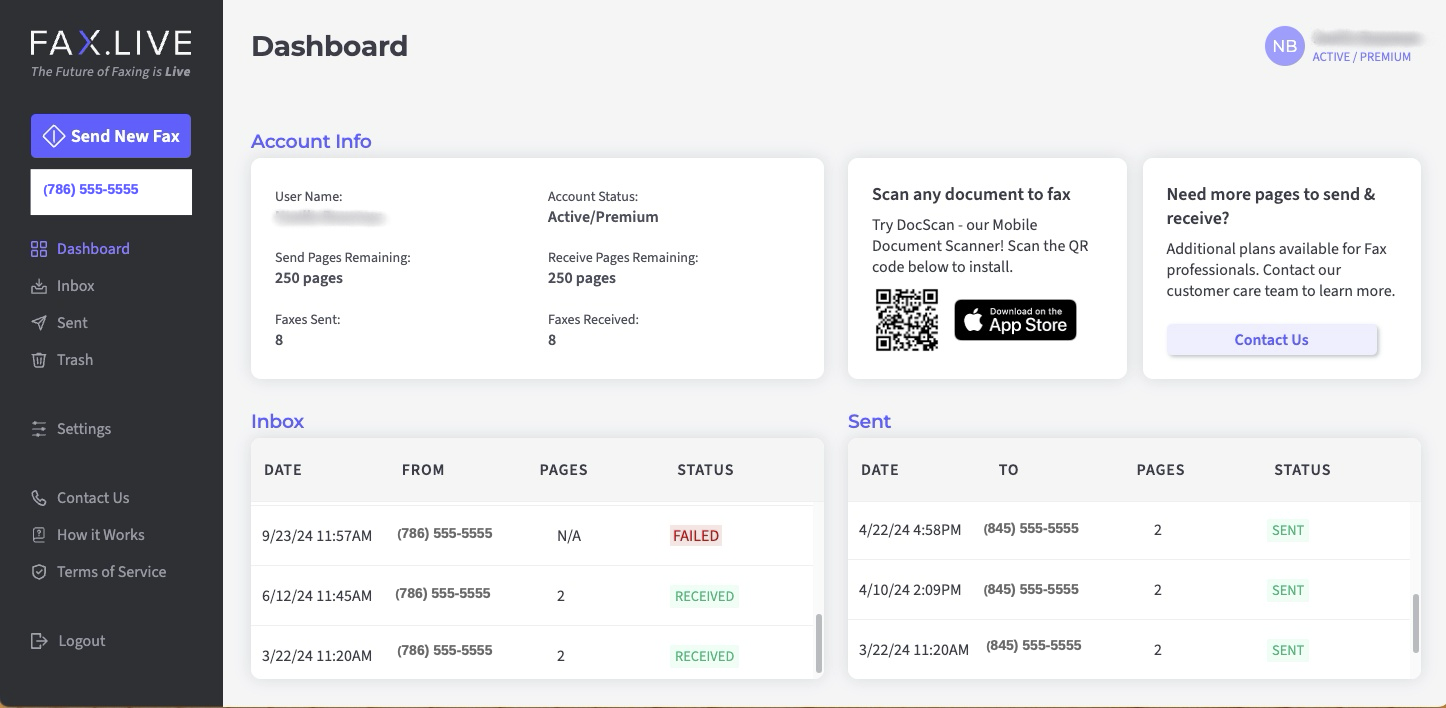Click the Contact Us phone icon
The image size is (1446, 708).
click(x=39, y=498)
